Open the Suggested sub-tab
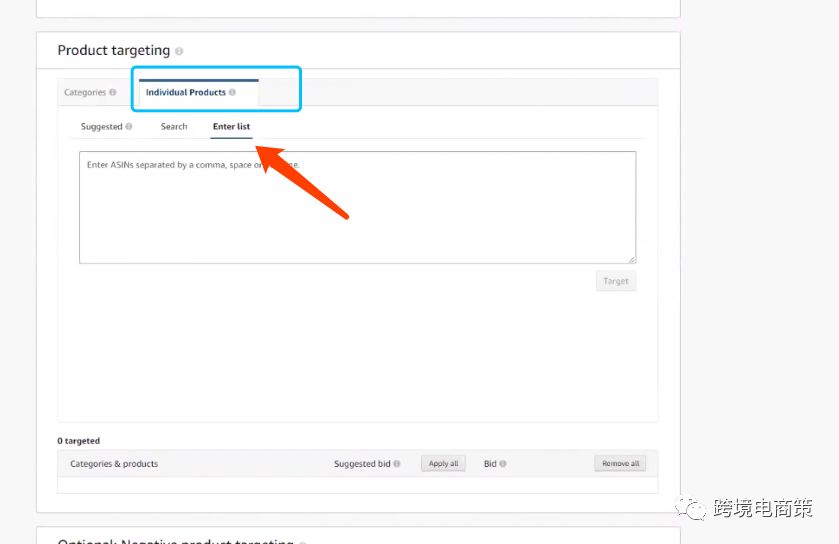The image size is (839, 544). [102, 127]
